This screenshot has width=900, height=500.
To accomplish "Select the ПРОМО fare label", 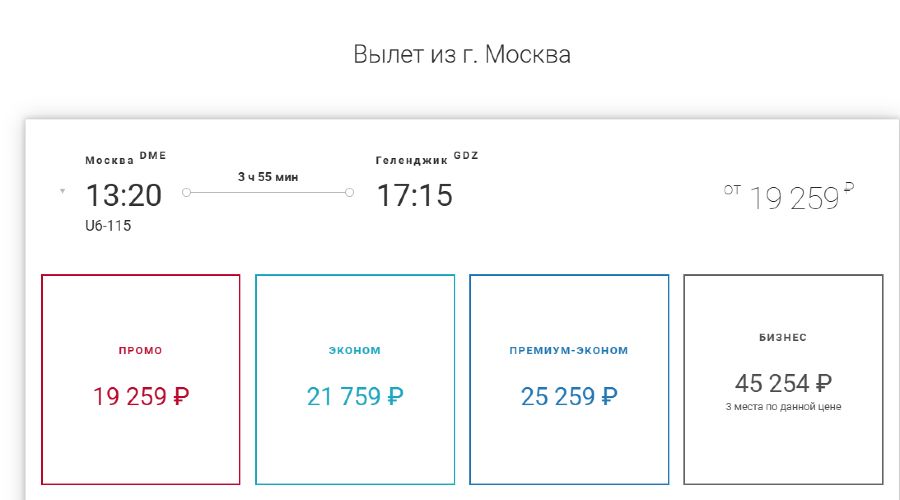I will coord(140,351).
